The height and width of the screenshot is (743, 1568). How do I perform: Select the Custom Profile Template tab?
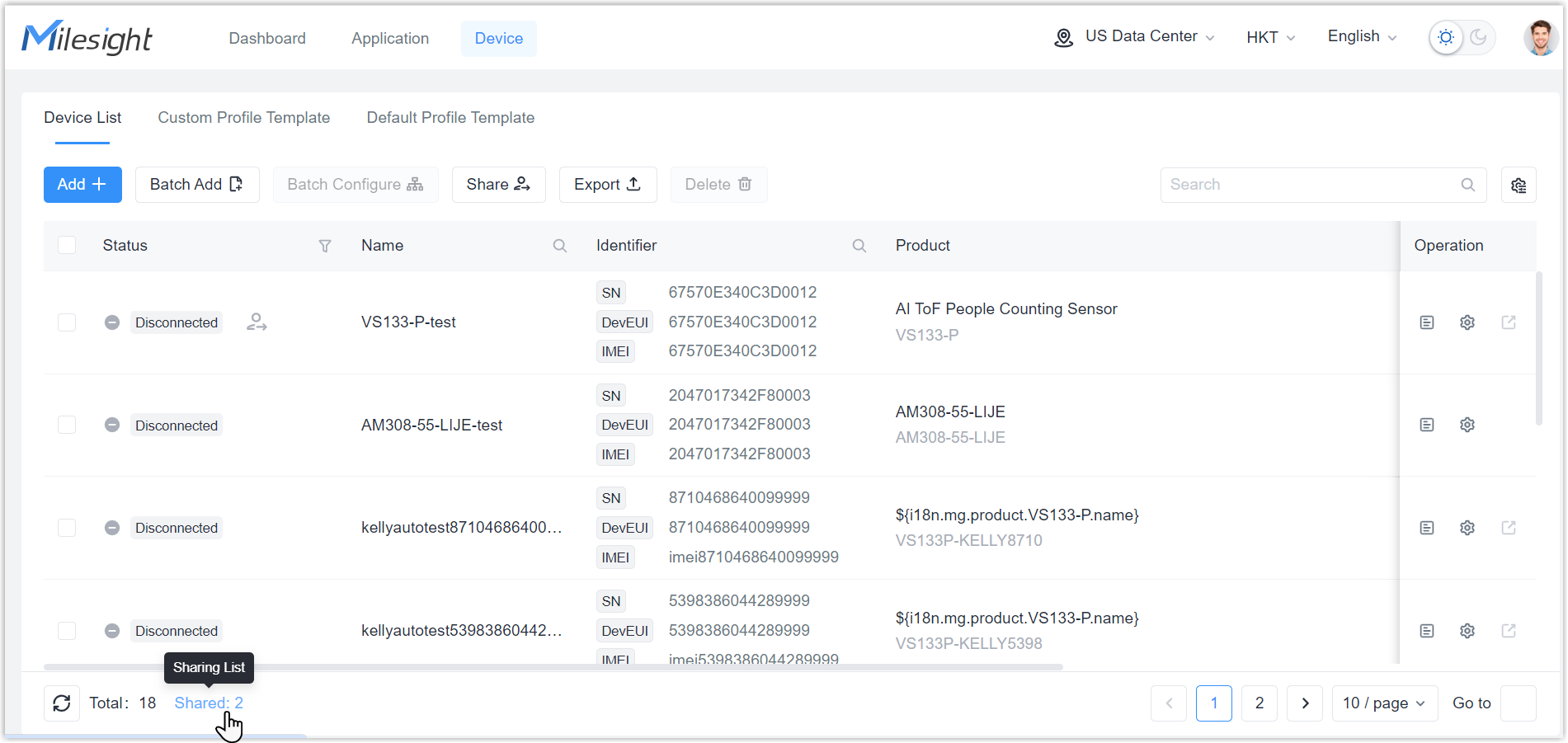tap(244, 118)
